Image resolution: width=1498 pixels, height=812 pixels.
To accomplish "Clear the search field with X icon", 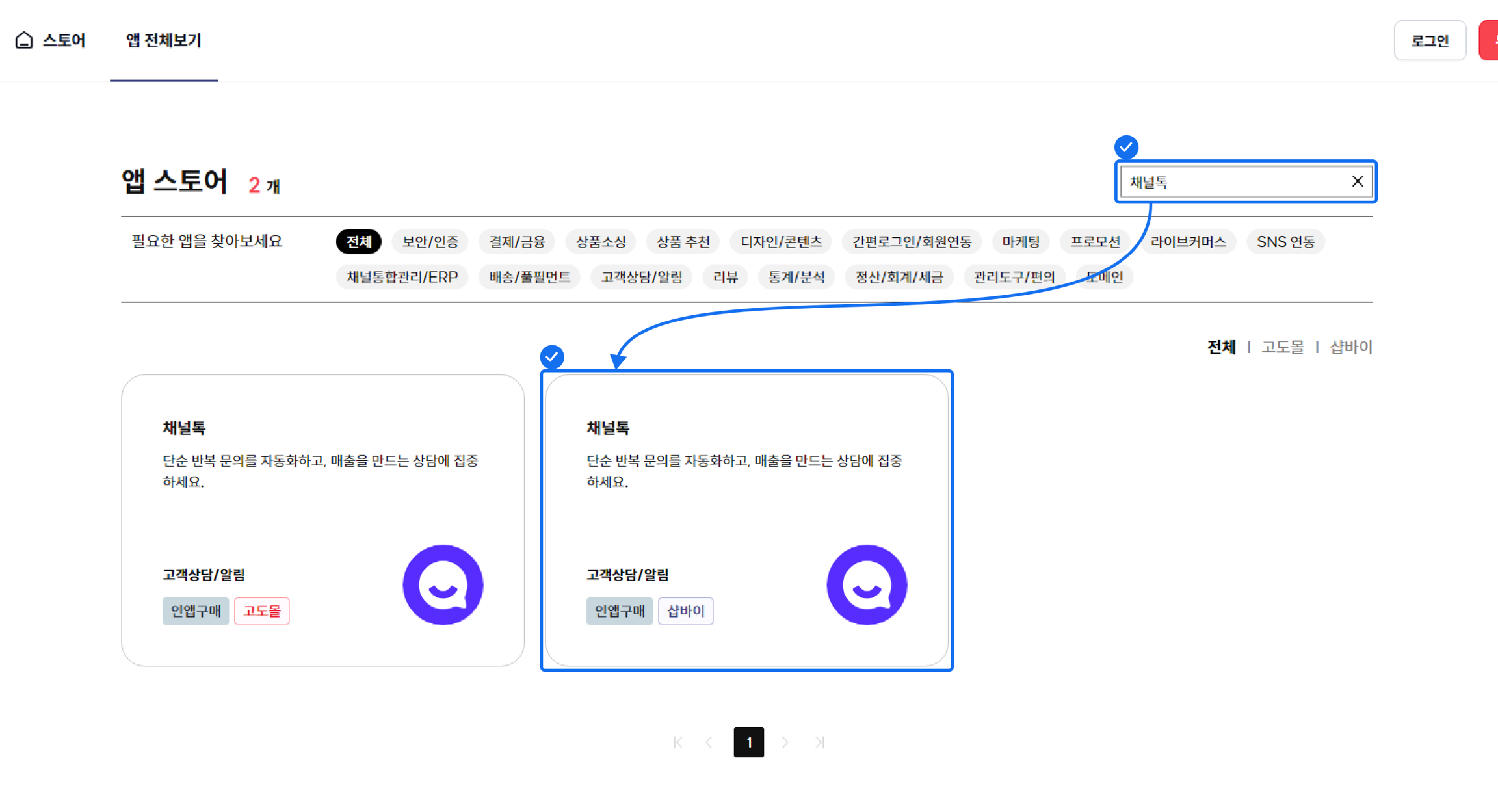I will (1357, 181).
